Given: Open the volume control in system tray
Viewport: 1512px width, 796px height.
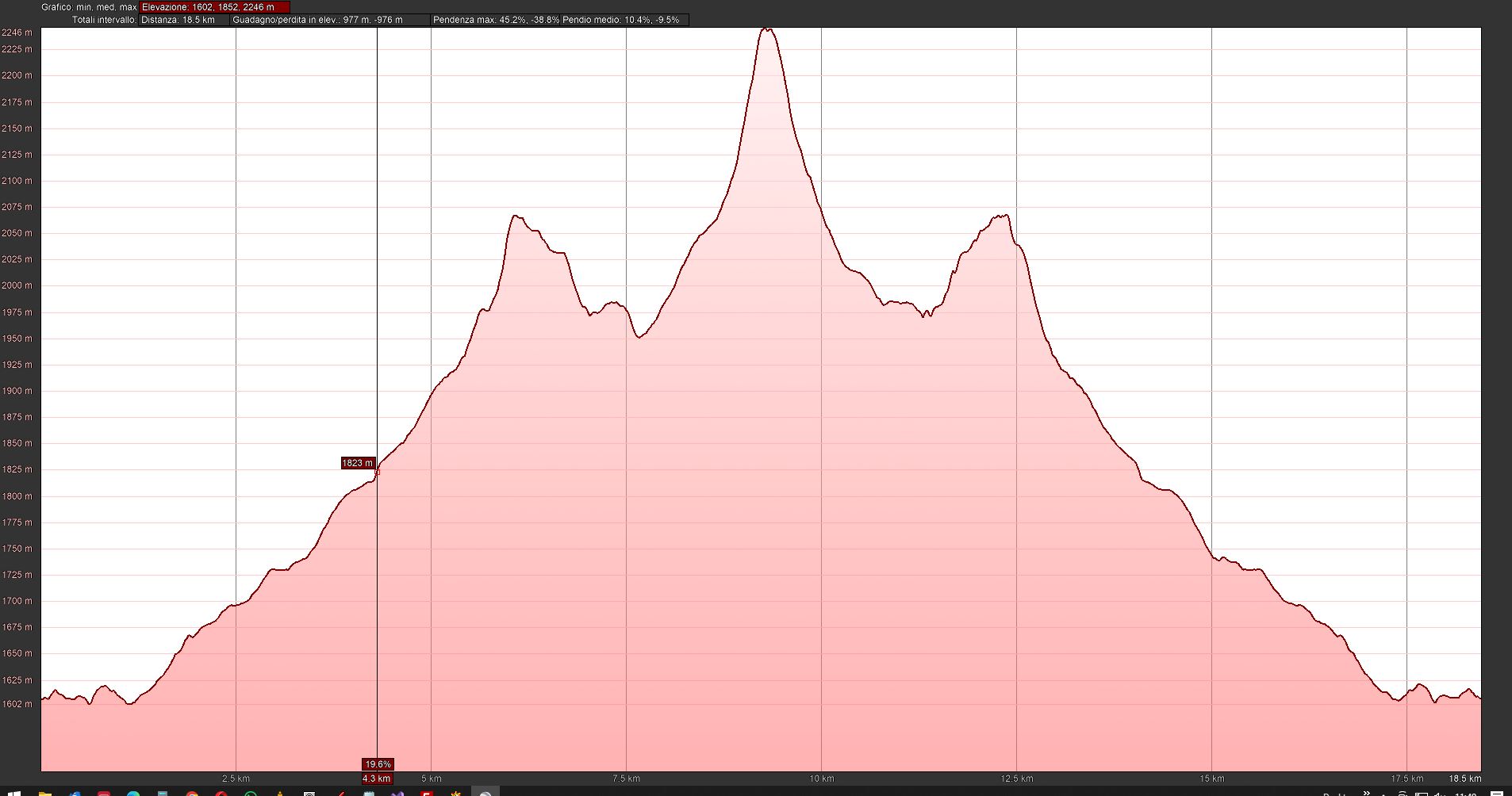Looking at the screenshot, I should (x=1440, y=794).
